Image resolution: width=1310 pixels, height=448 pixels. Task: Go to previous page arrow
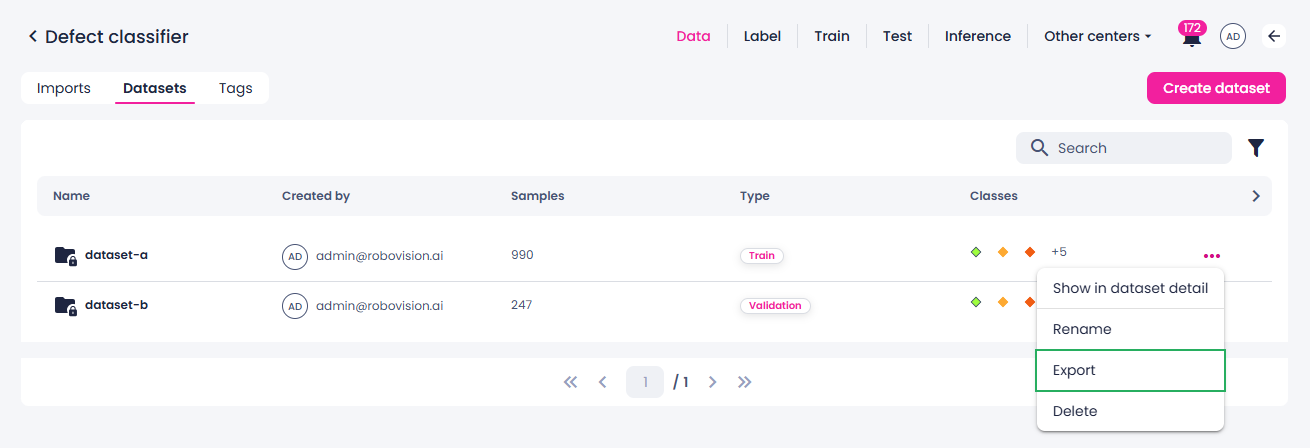[x=602, y=382]
